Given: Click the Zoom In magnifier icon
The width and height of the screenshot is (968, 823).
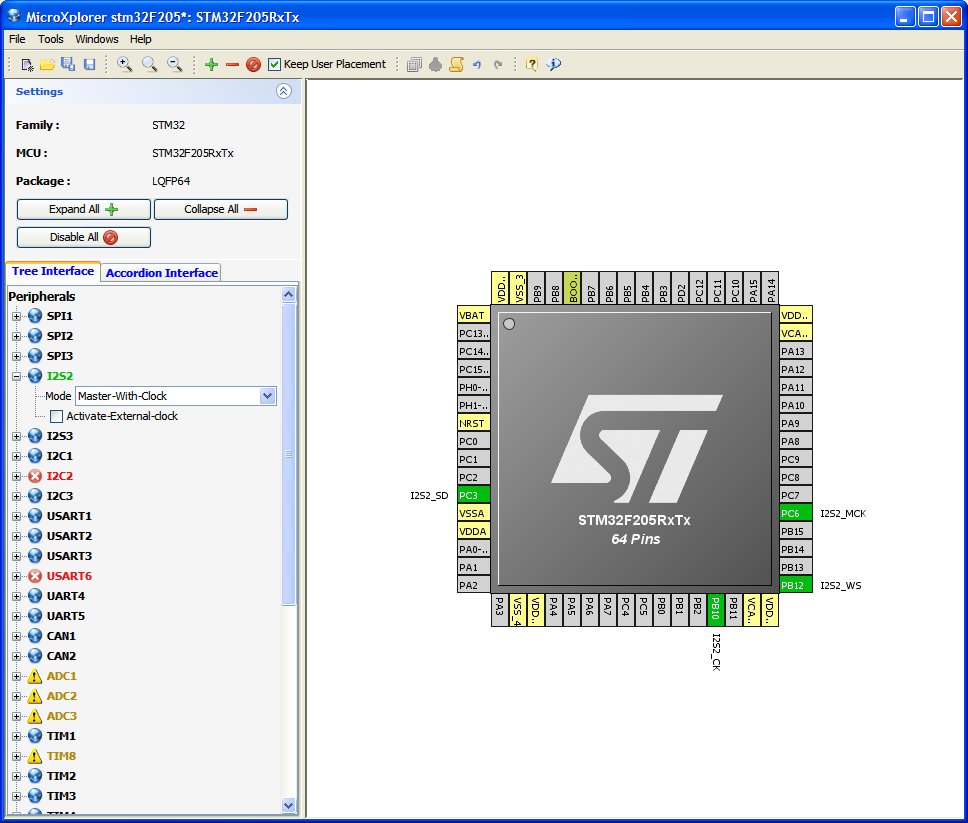Looking at the screenshot, I should click(x=125, y=64).
